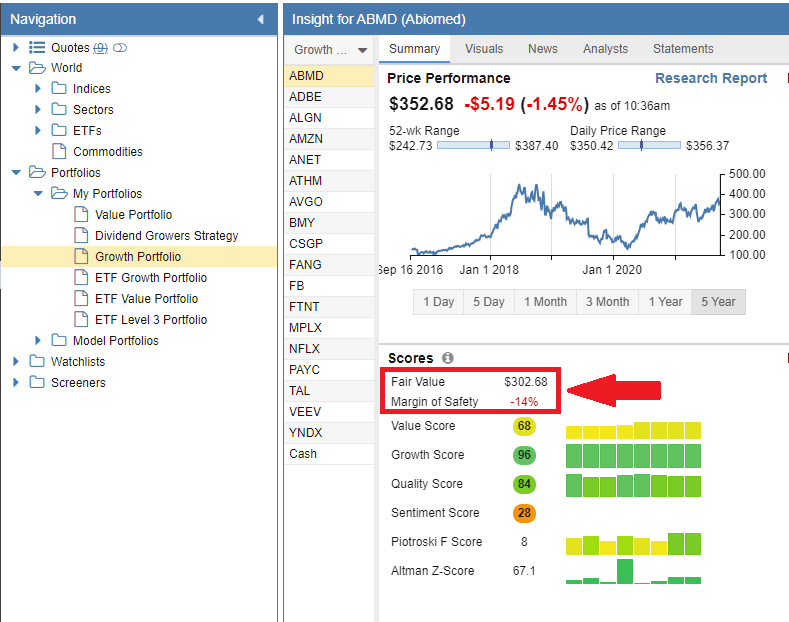The image size is (789, 622).
Task: Click the Quotes list icon
Action: coord(37,47)
